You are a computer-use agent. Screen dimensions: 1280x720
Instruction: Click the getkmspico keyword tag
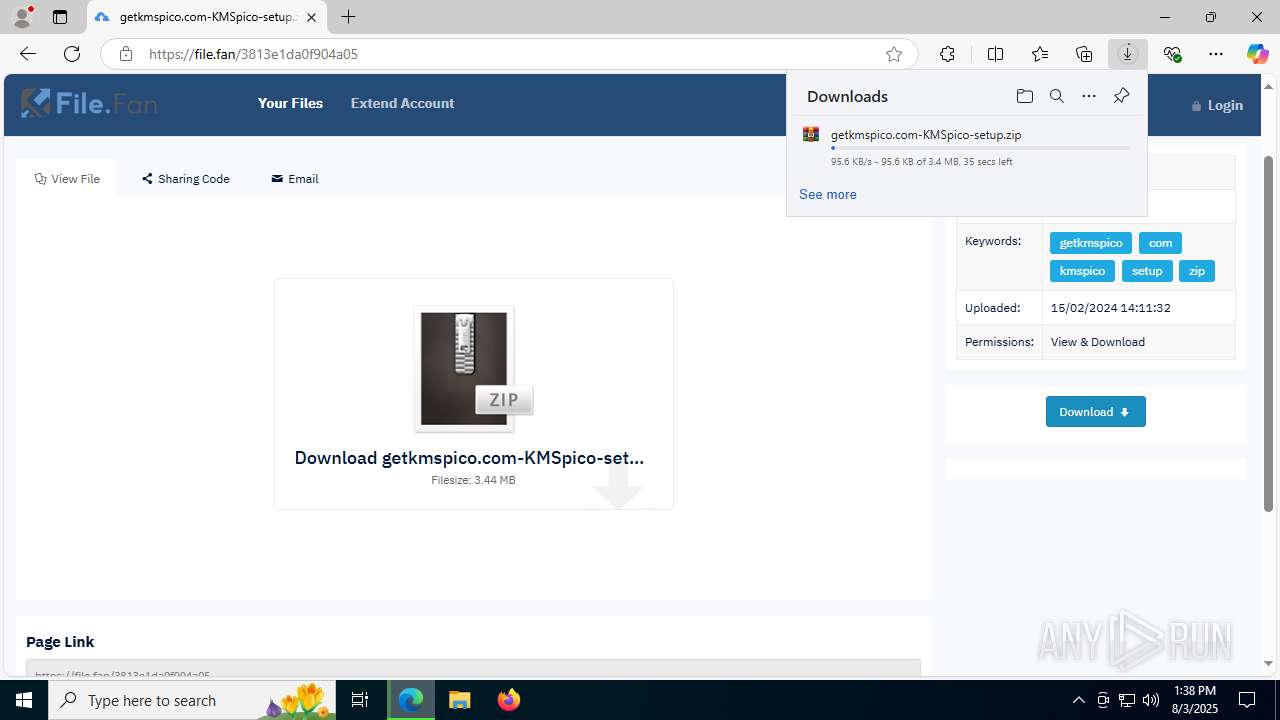pos(1091,243)
